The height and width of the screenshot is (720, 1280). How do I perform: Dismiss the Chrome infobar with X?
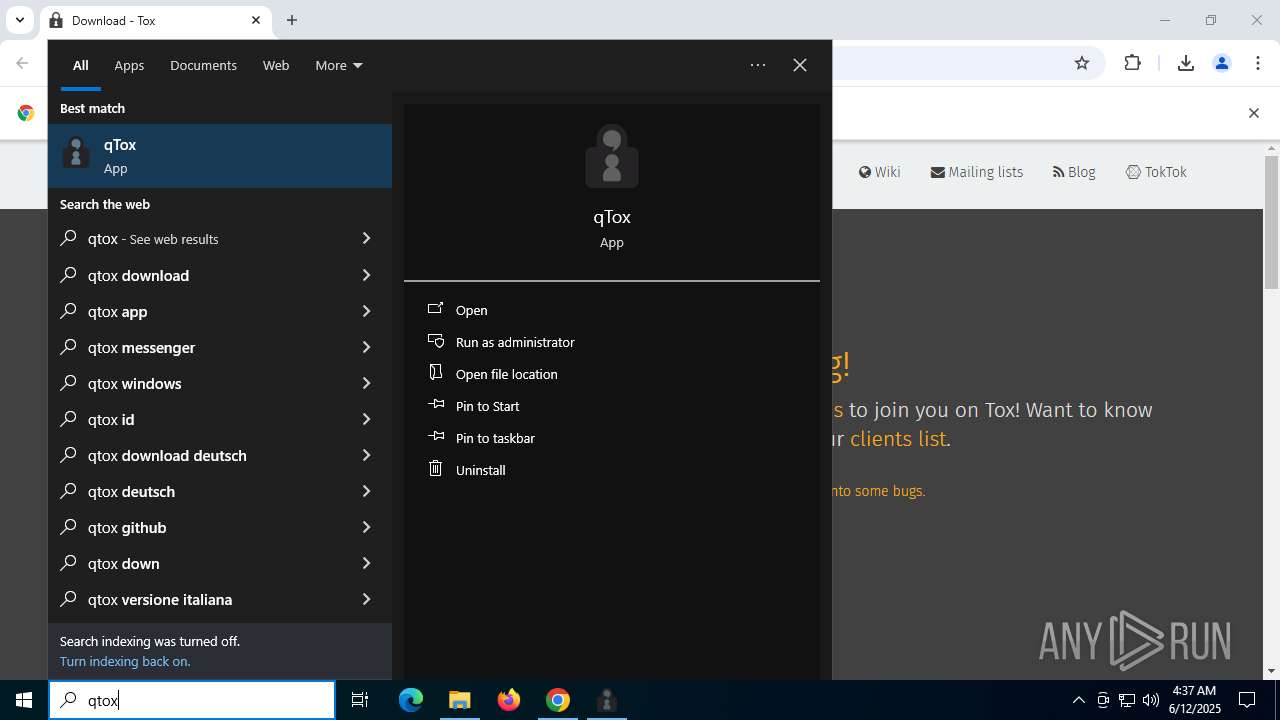point(1254,113)
